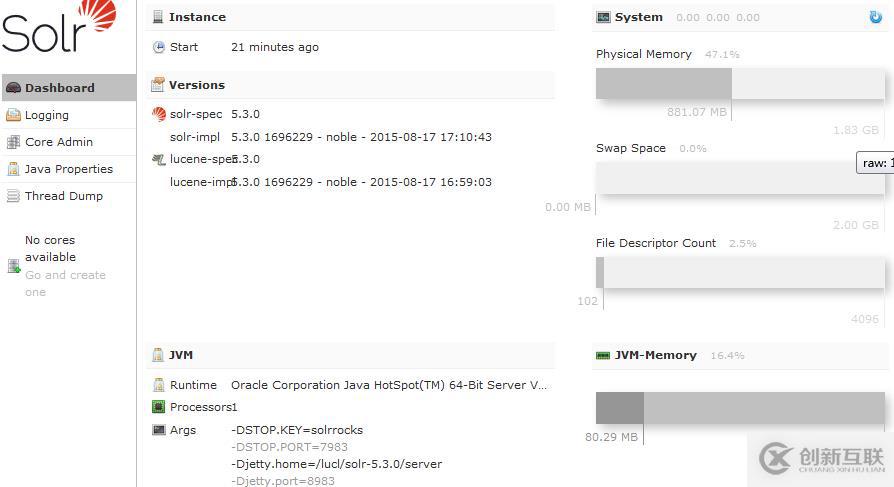The width and height of the screenshot is (894, 487).
Task: Click the no-cores add icon
Action: pyautogui.click(x=14, y=266)
